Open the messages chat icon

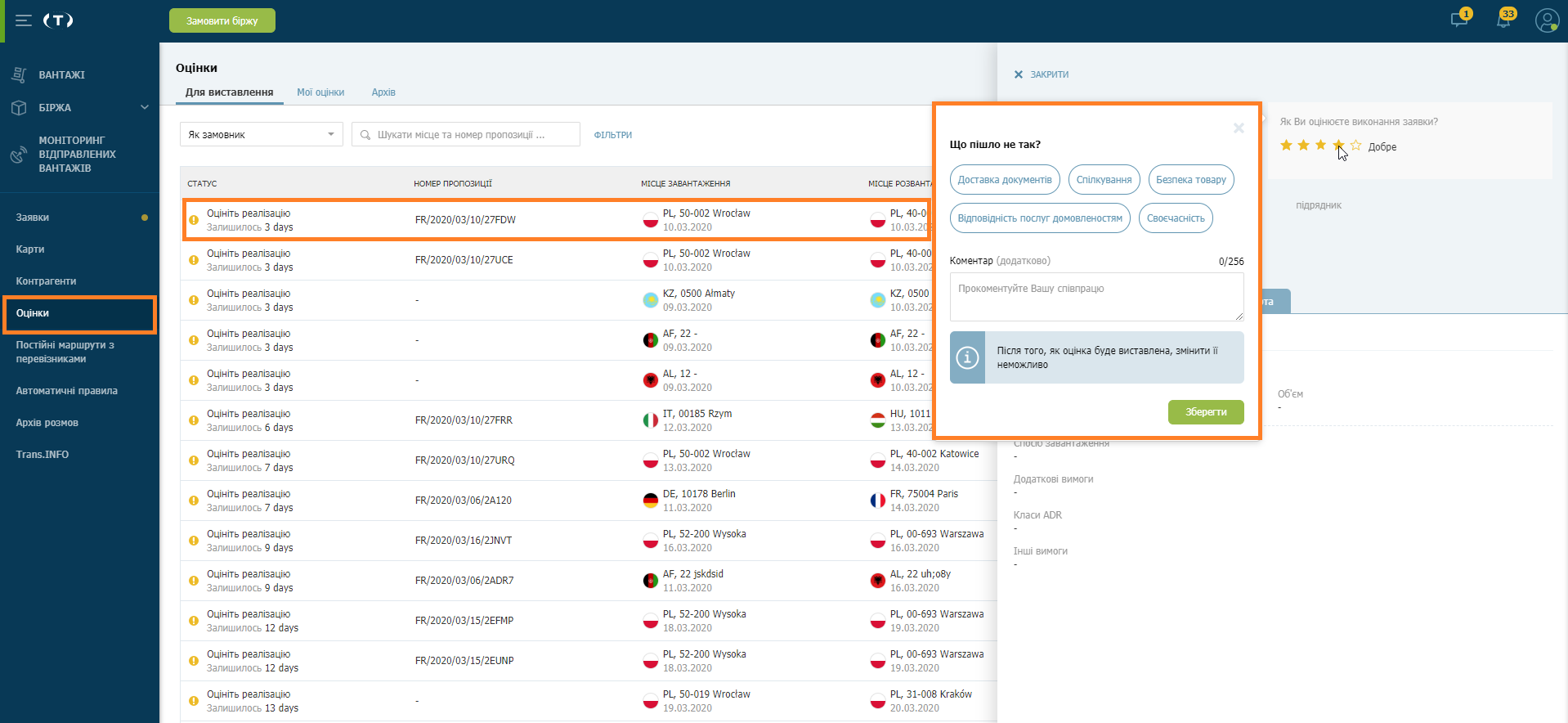1459,20
